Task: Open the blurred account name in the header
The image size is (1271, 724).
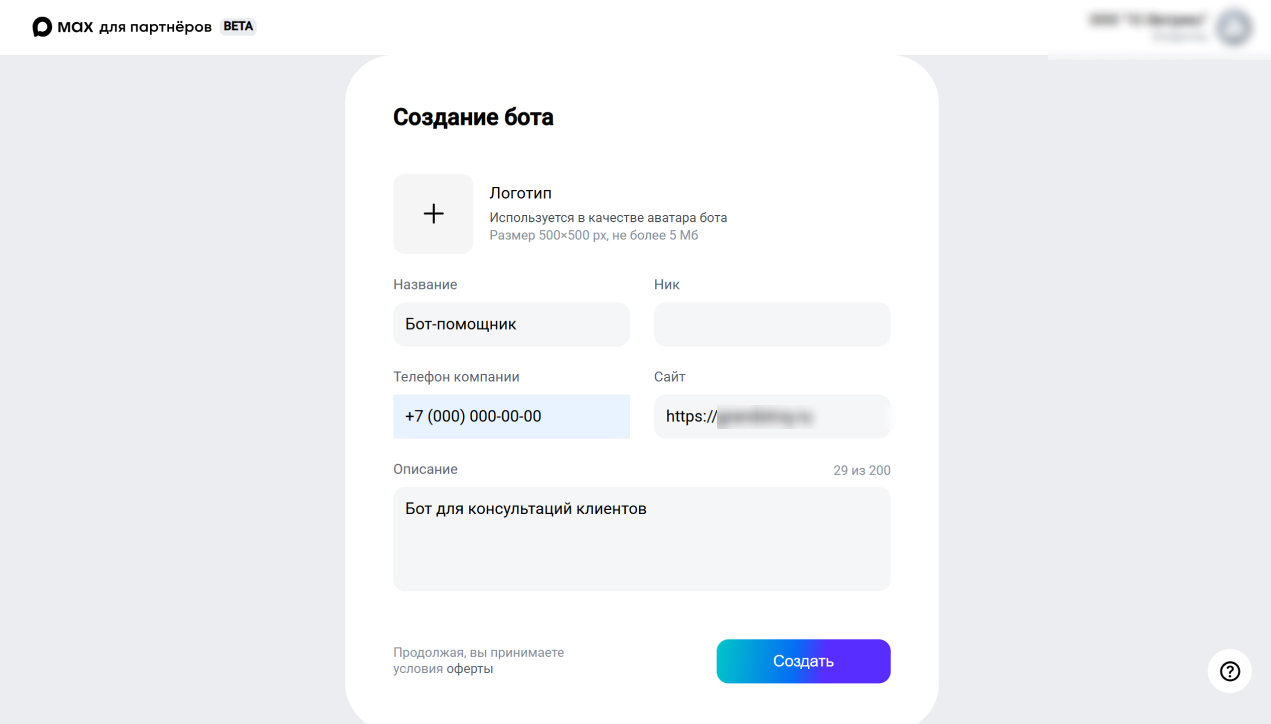Action: click(1147, 20)
